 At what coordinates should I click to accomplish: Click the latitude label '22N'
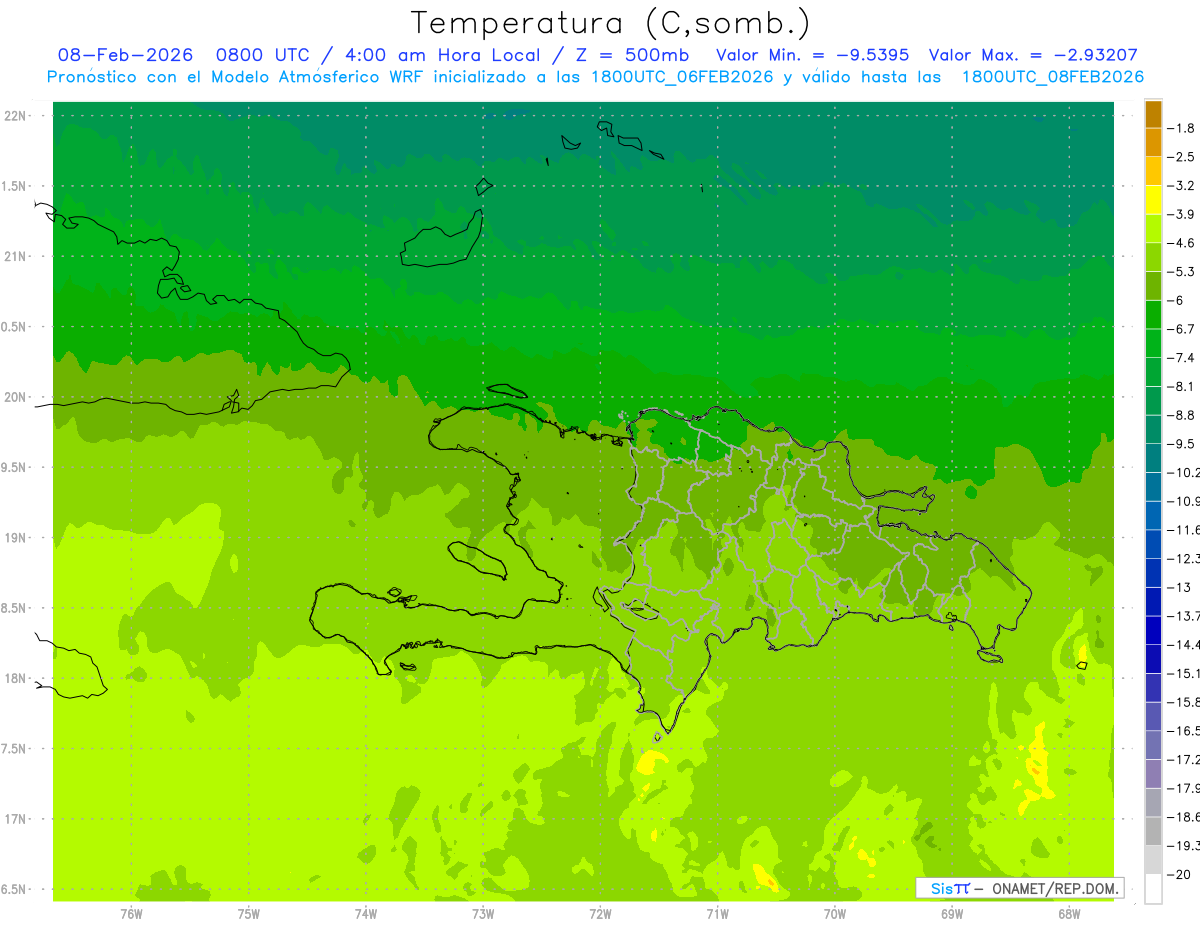pos(17,116)
